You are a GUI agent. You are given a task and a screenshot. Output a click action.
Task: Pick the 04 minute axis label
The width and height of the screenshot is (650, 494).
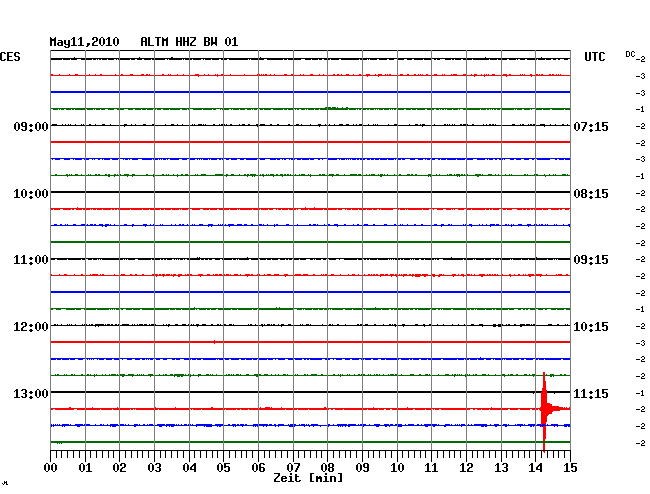click(189, 468)
